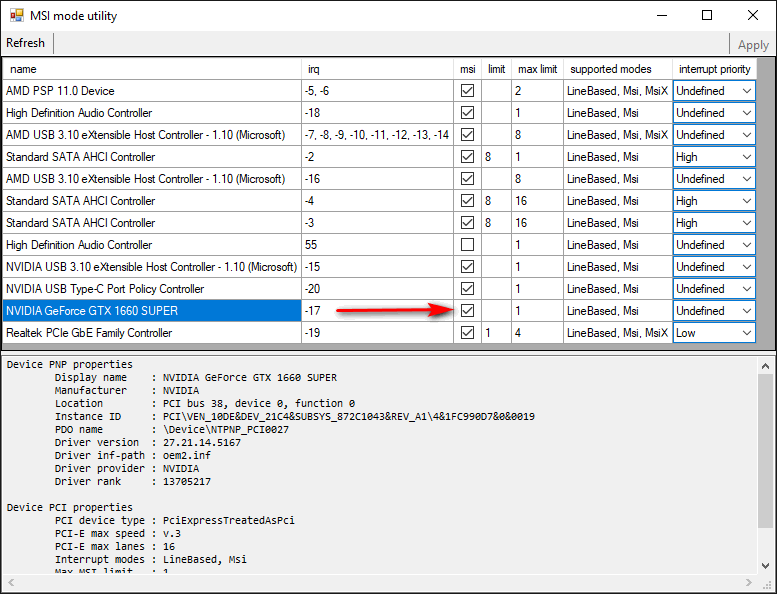This screenshot has height=594, width=777.
Task: Toggle msi checkbox for Realtek PCIe GbE Family Controller
Action: (x=467, y=332)
